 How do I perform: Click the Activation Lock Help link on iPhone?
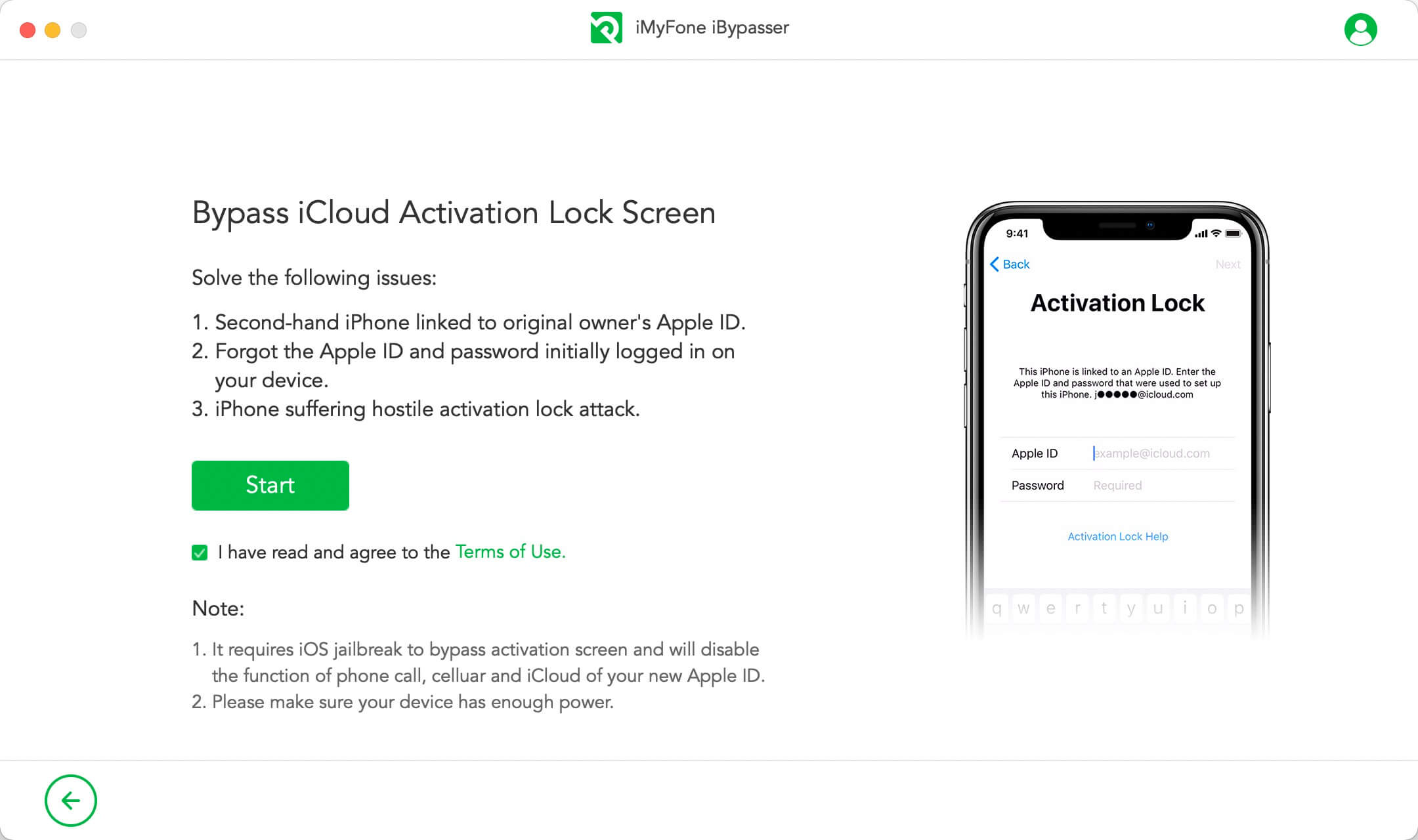click(x=1117, y=536)
